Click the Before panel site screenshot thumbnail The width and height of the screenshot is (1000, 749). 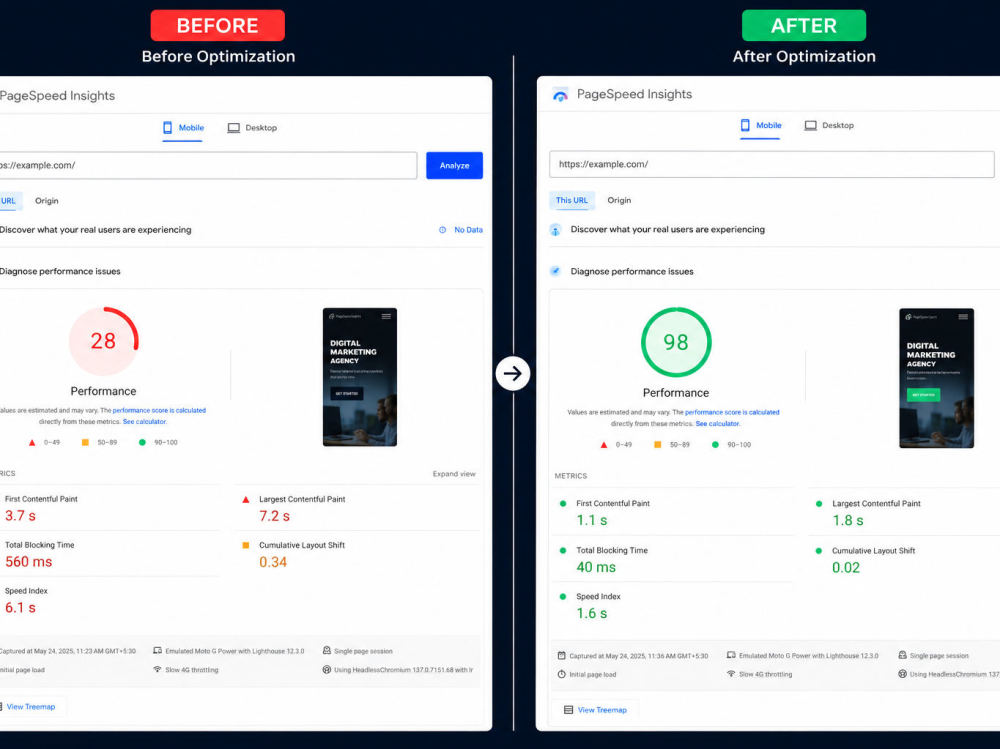360,377
